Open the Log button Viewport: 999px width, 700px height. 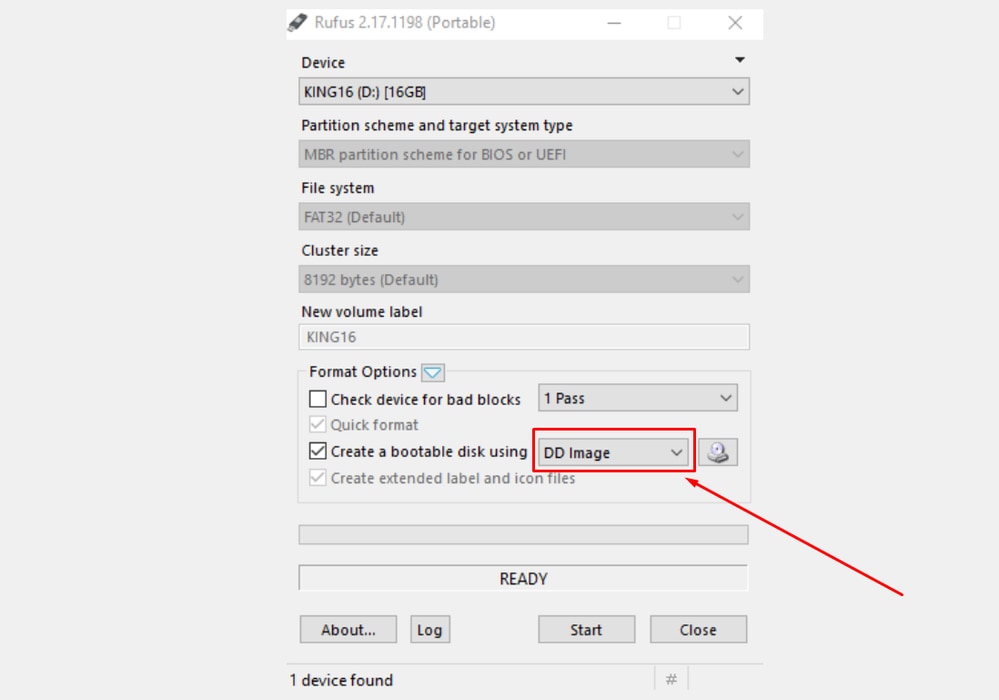click(x=430, y=629)
